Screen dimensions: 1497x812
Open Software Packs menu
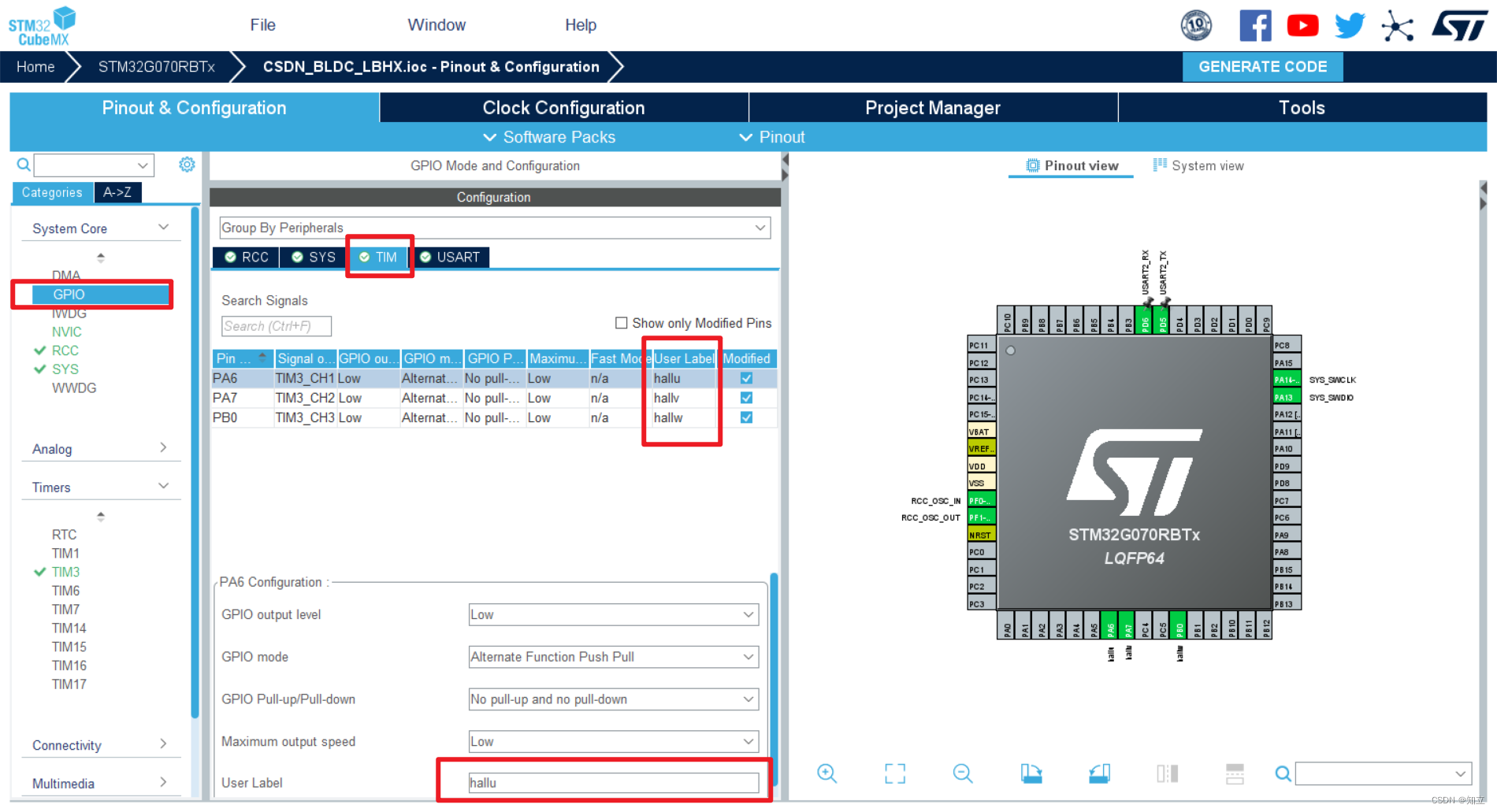point(548,137)
